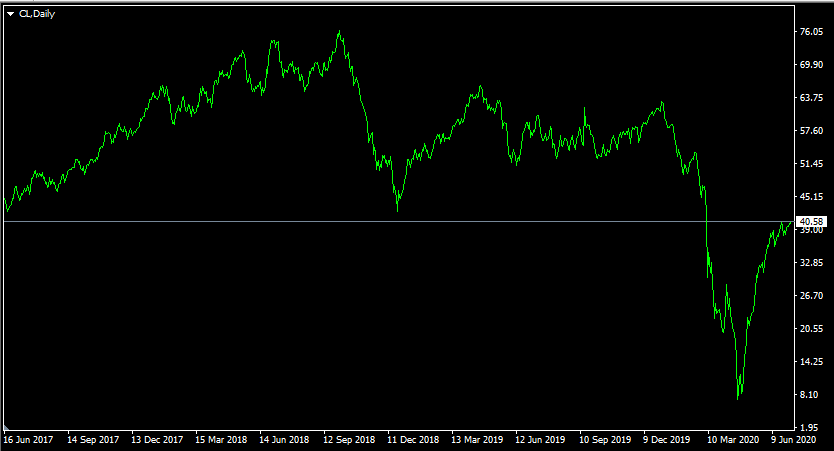Click the 57.60 price axis label

[x=811, y=131]
